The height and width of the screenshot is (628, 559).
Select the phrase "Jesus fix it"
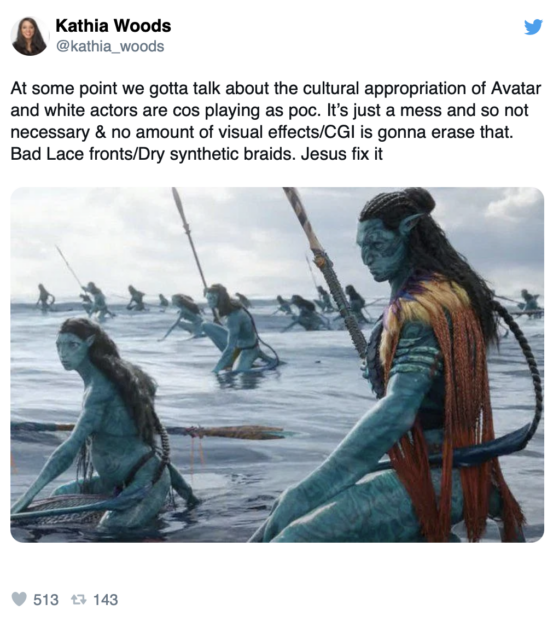(x=342, y=153)
